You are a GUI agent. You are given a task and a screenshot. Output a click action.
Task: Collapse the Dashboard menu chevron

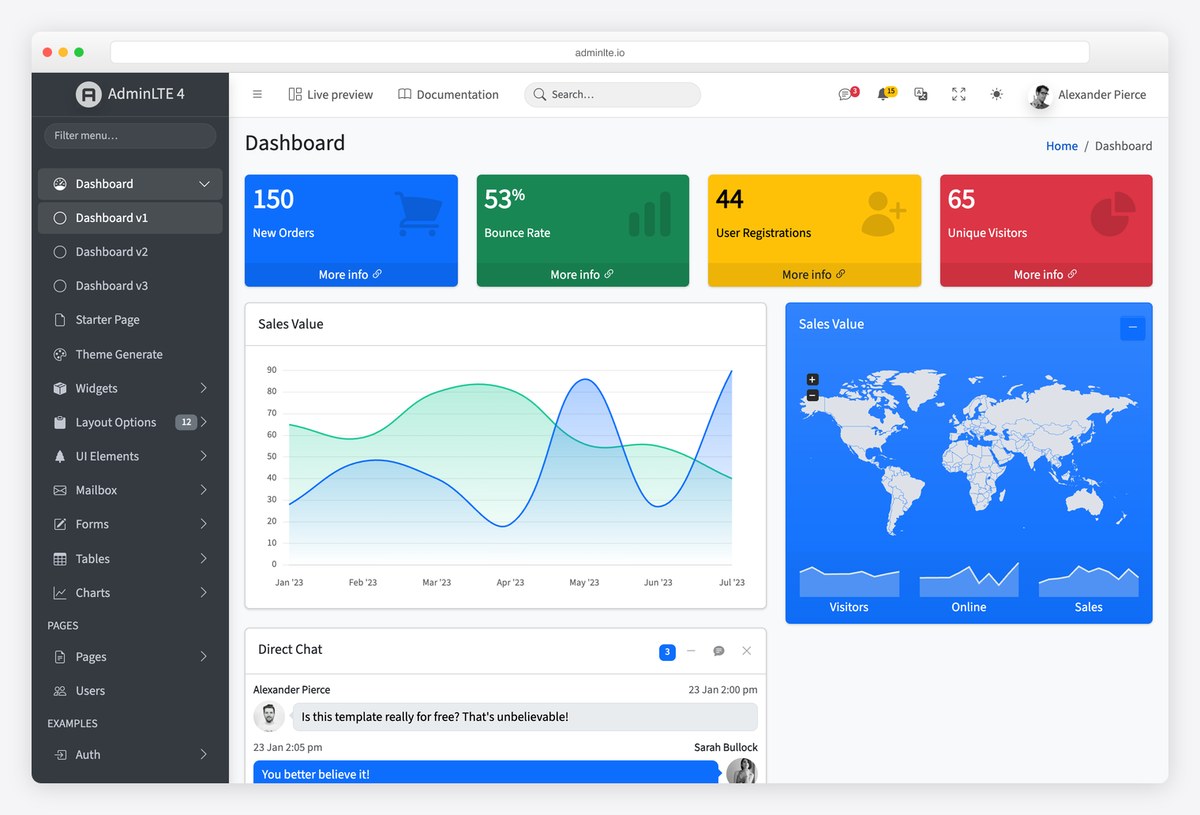click(204, 184)
